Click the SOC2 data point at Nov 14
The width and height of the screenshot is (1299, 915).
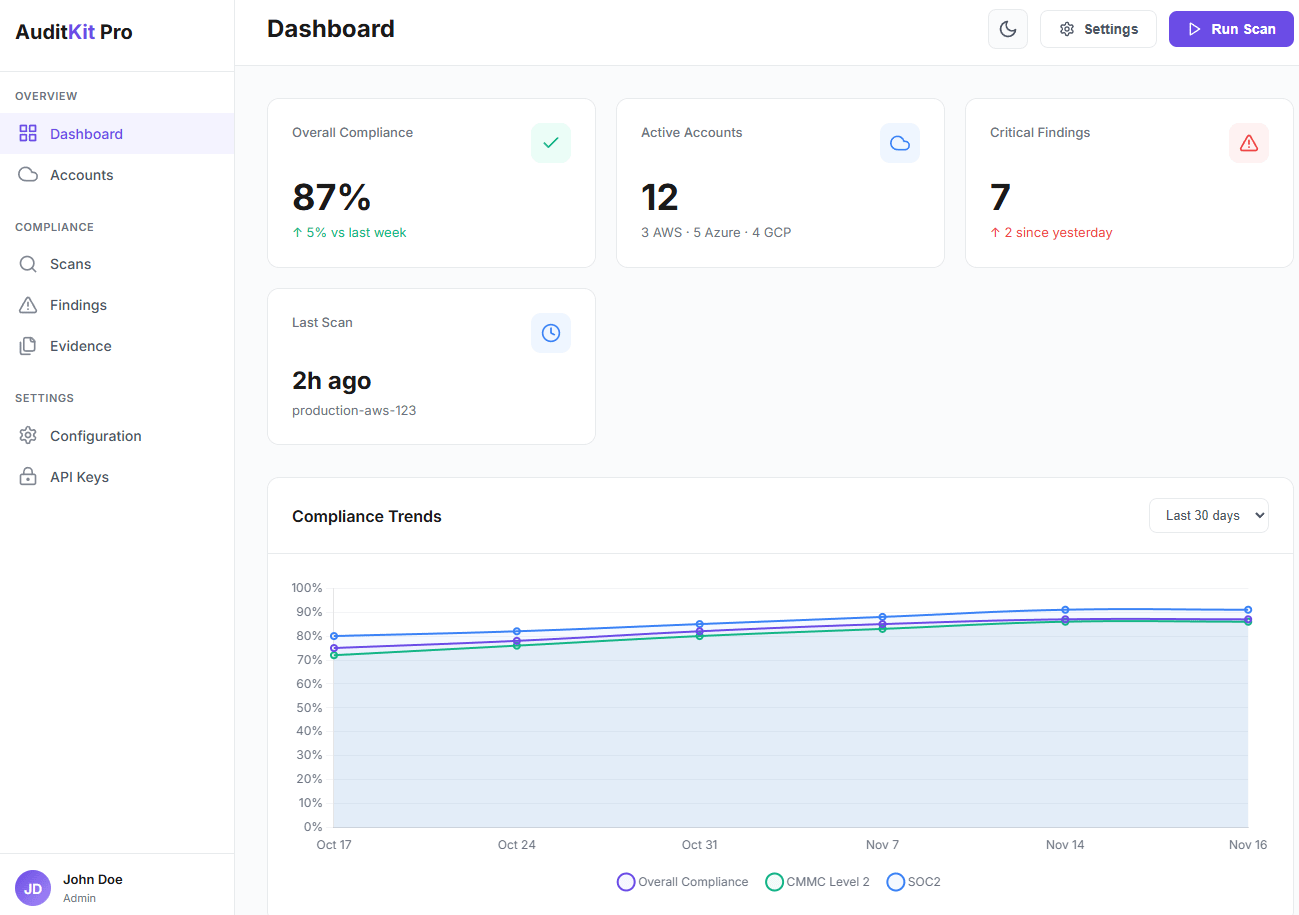[1065, 610]
